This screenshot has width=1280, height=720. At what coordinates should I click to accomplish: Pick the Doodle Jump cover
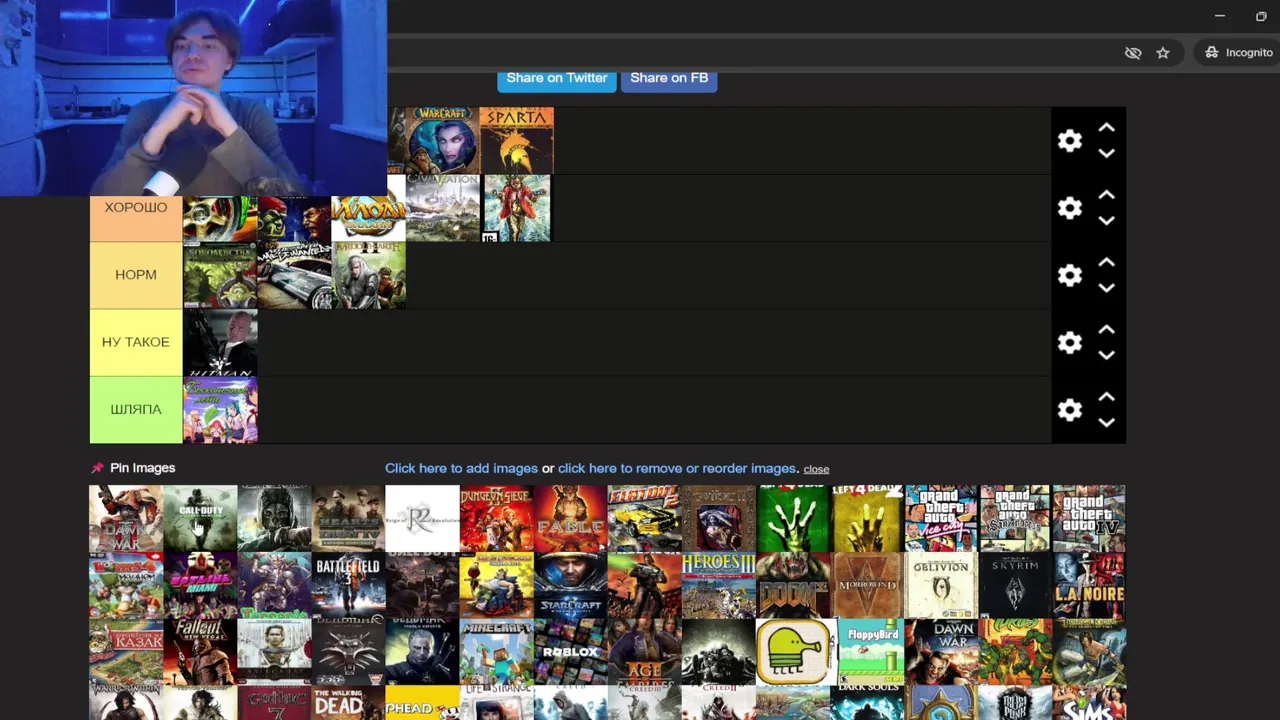(x=793, y=652)
